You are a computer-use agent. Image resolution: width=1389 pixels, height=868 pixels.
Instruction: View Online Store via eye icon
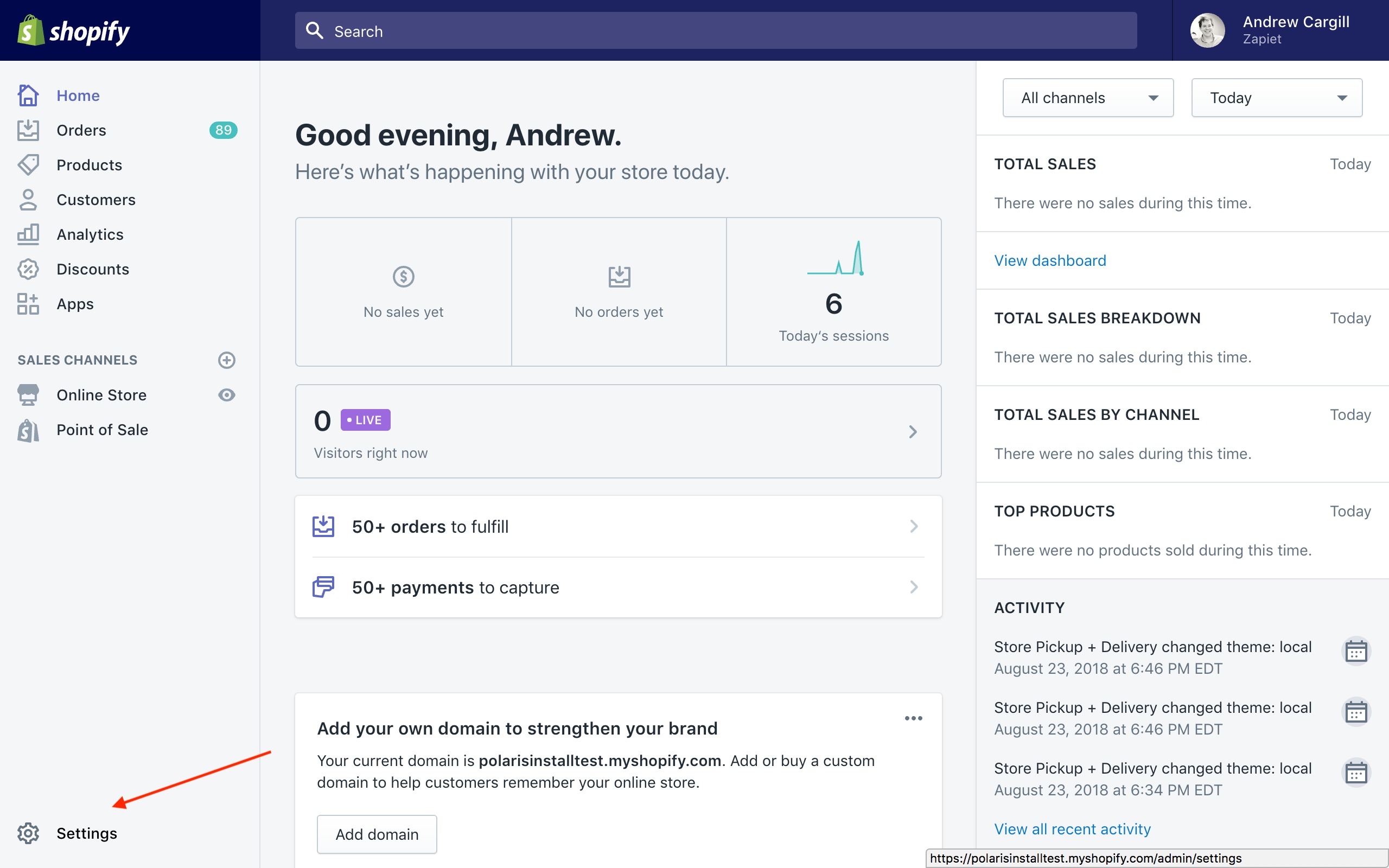click(227, 395)
